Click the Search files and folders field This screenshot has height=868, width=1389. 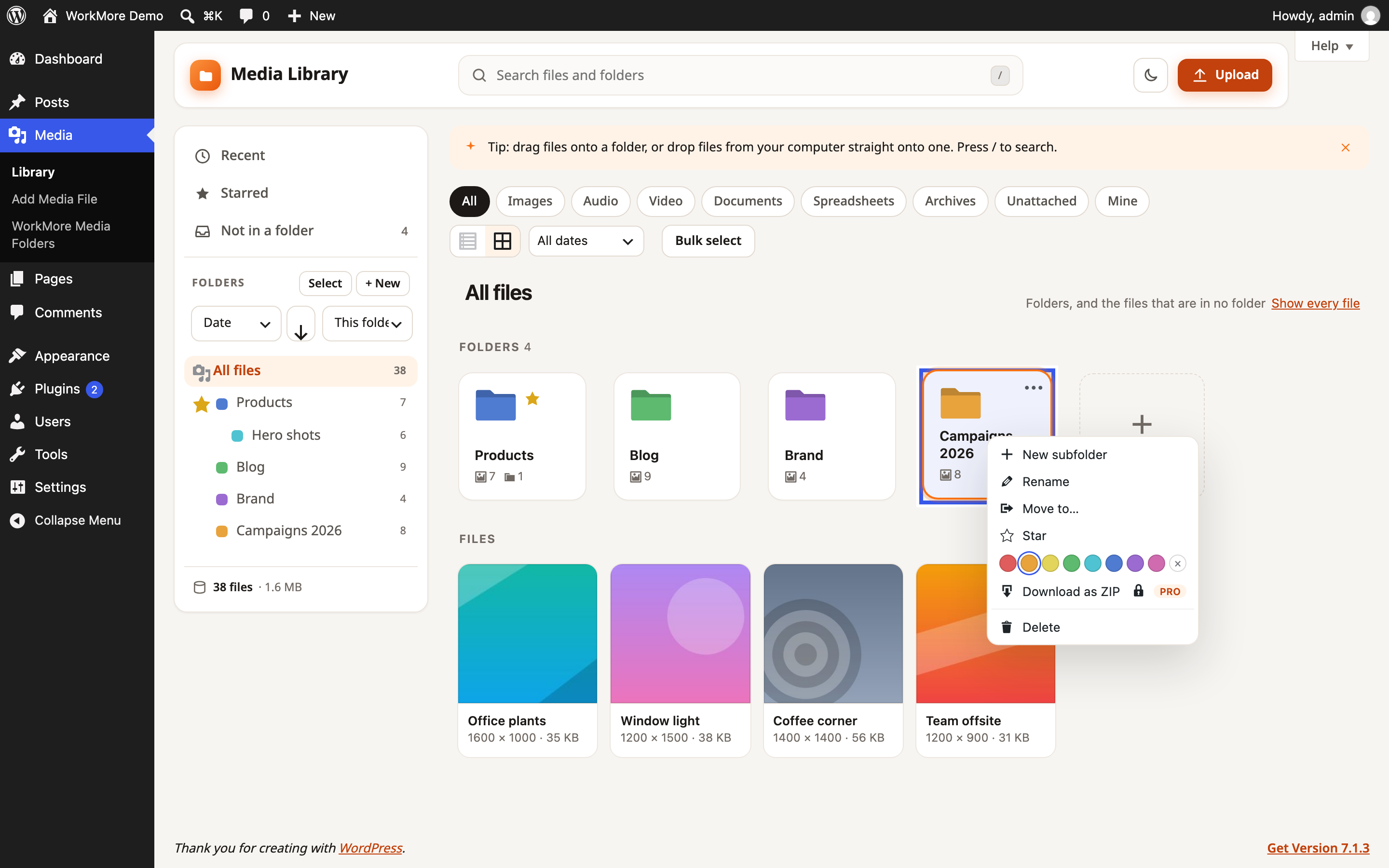point(740,75)
